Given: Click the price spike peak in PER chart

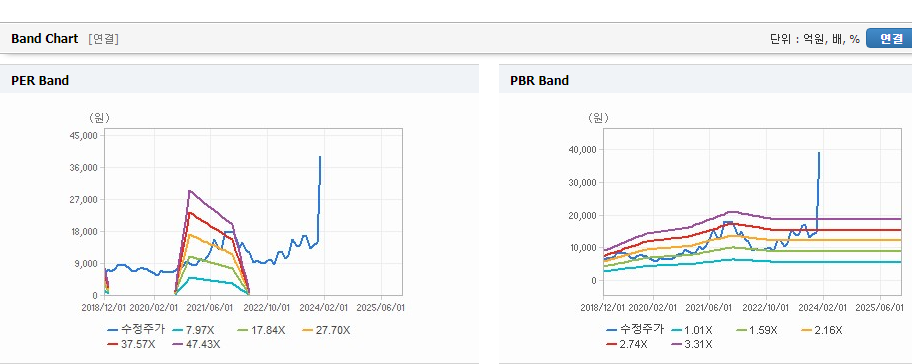Looking at the screenshot, I should (320, 156).
